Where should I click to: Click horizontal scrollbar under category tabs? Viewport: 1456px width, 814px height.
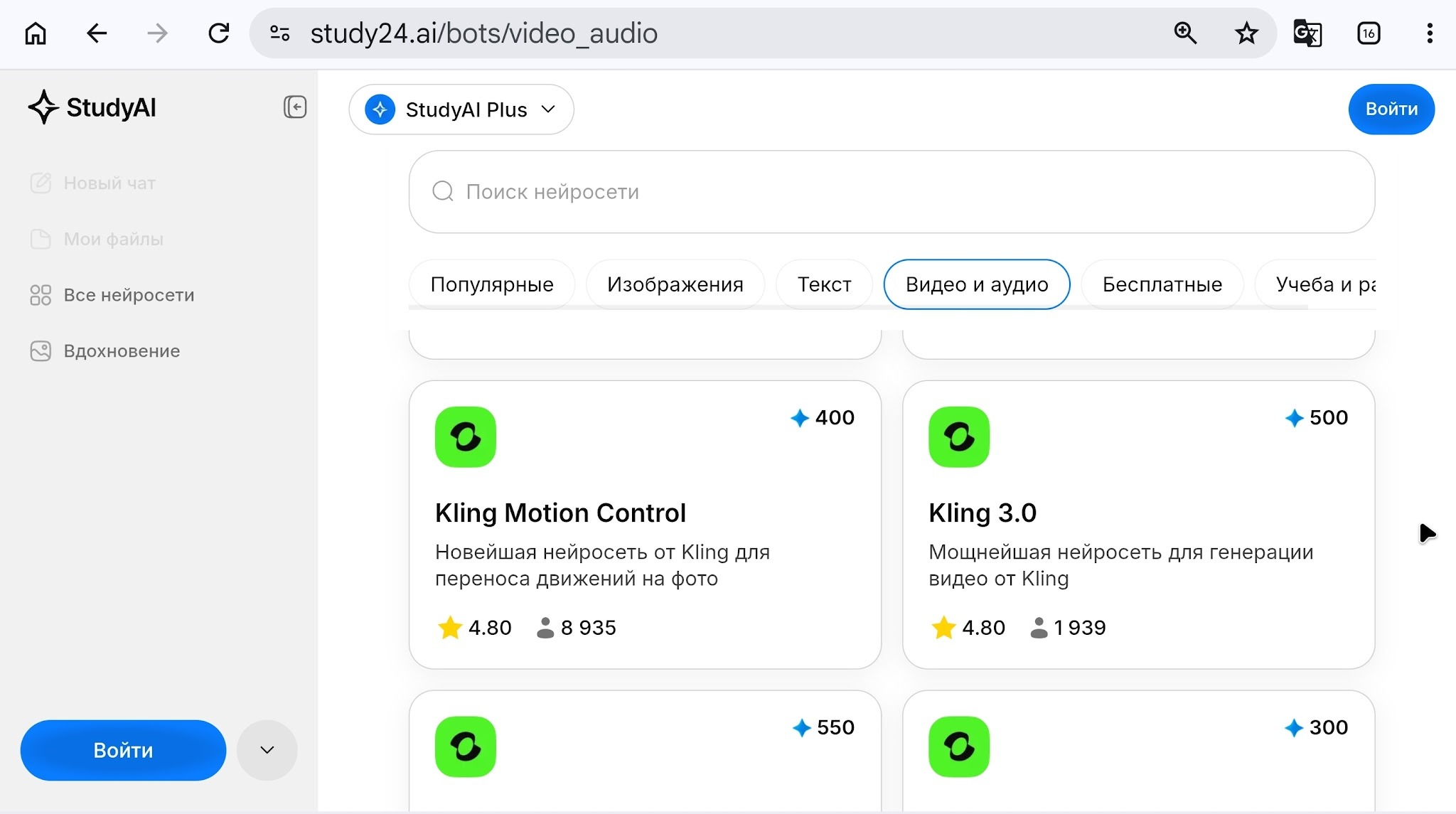point(858,307)
